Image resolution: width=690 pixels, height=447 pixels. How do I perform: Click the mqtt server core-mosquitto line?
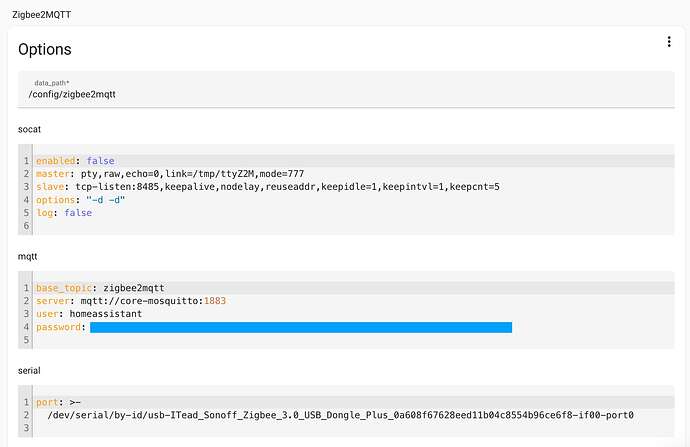tap(353, 301)
